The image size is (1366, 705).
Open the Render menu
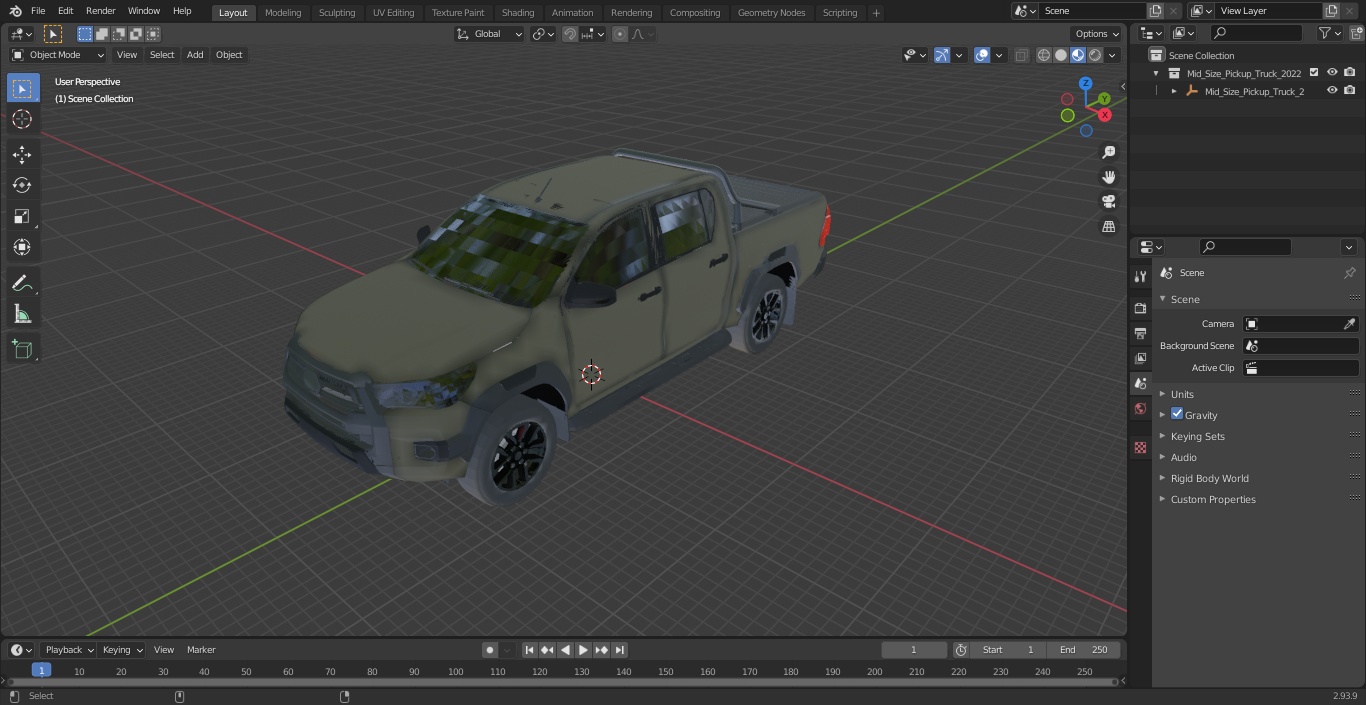click(x=100, y=11)
